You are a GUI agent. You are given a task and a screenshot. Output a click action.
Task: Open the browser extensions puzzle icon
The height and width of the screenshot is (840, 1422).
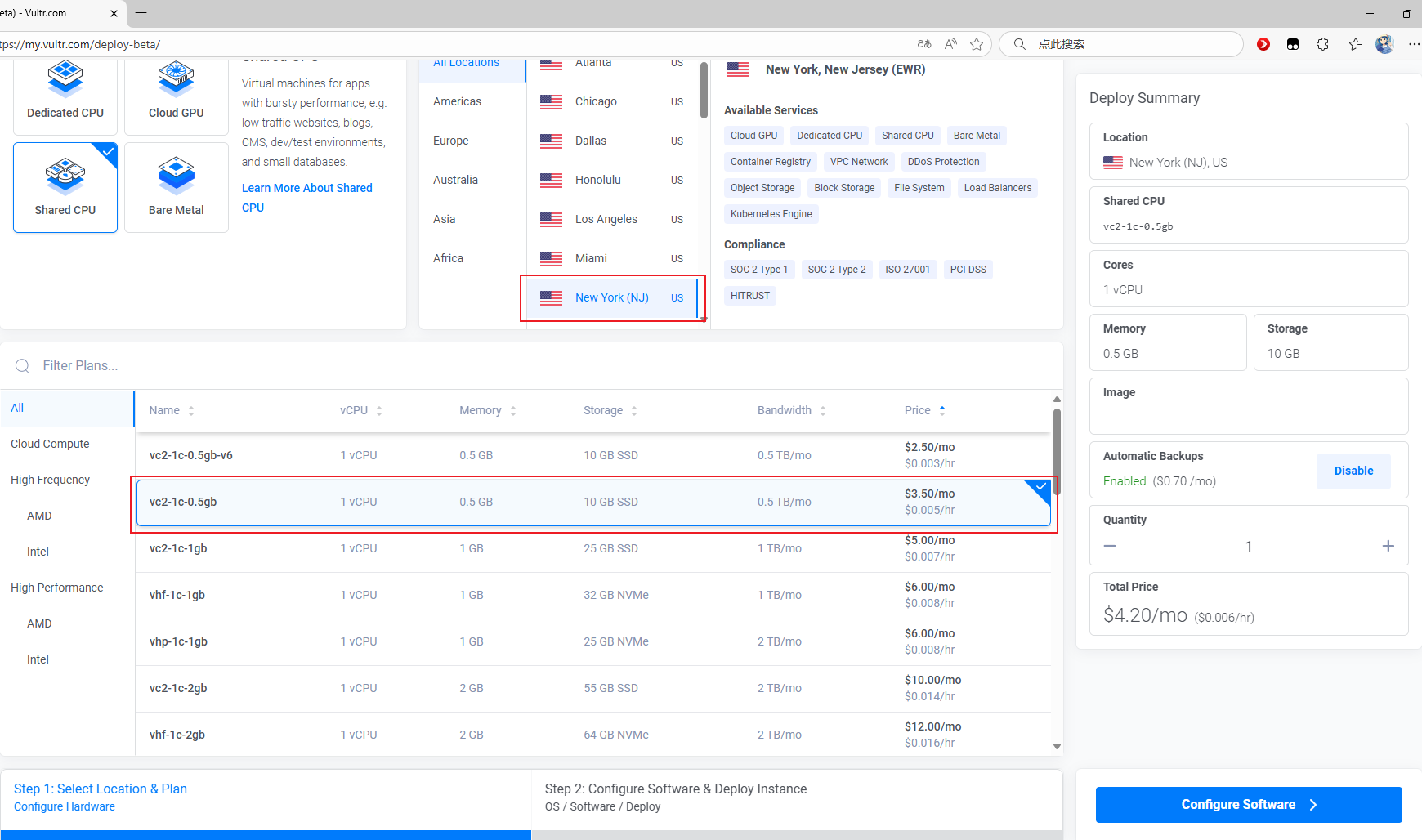(x=1322, y=44)
